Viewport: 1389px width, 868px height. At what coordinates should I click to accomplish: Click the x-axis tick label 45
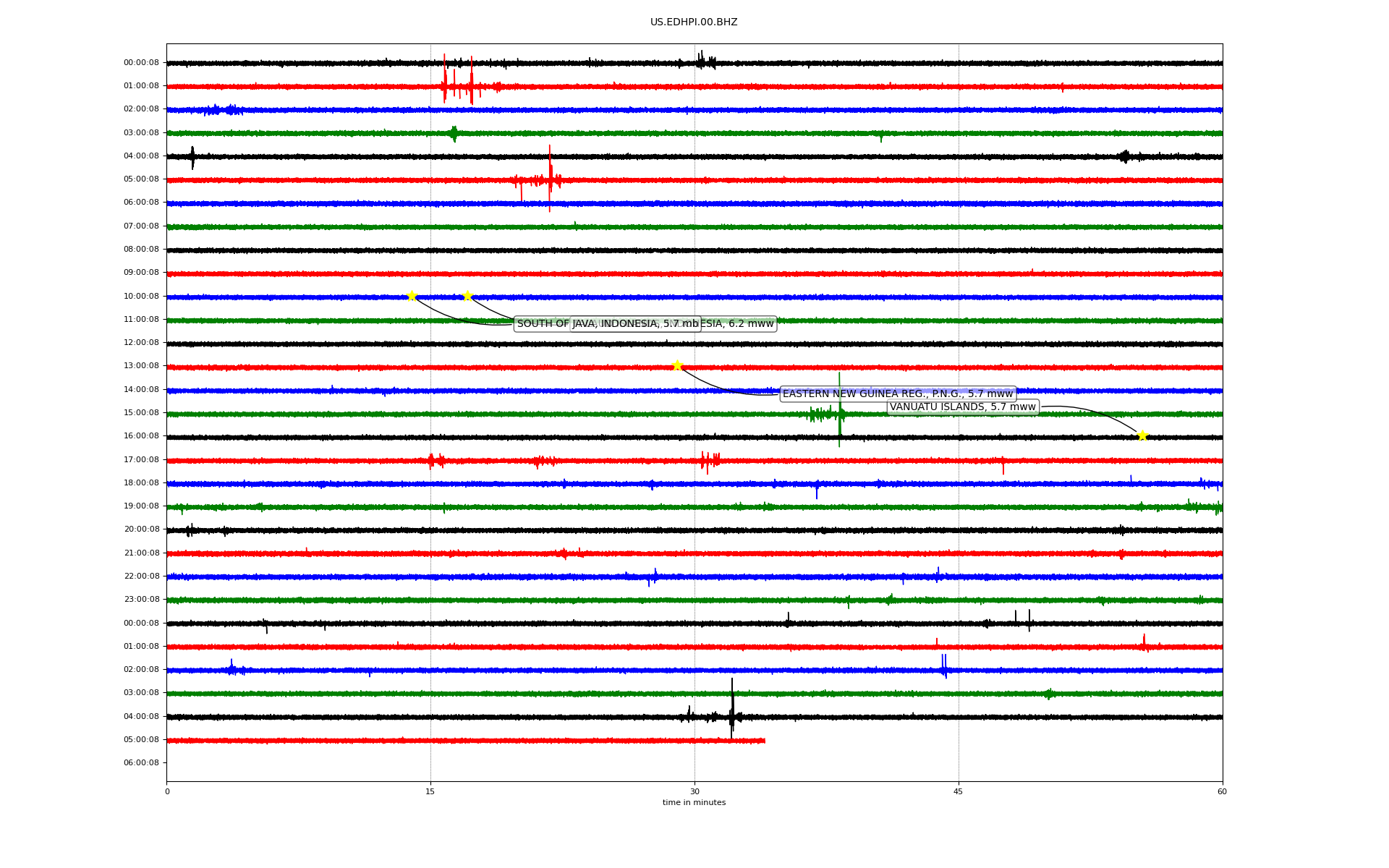959,791
